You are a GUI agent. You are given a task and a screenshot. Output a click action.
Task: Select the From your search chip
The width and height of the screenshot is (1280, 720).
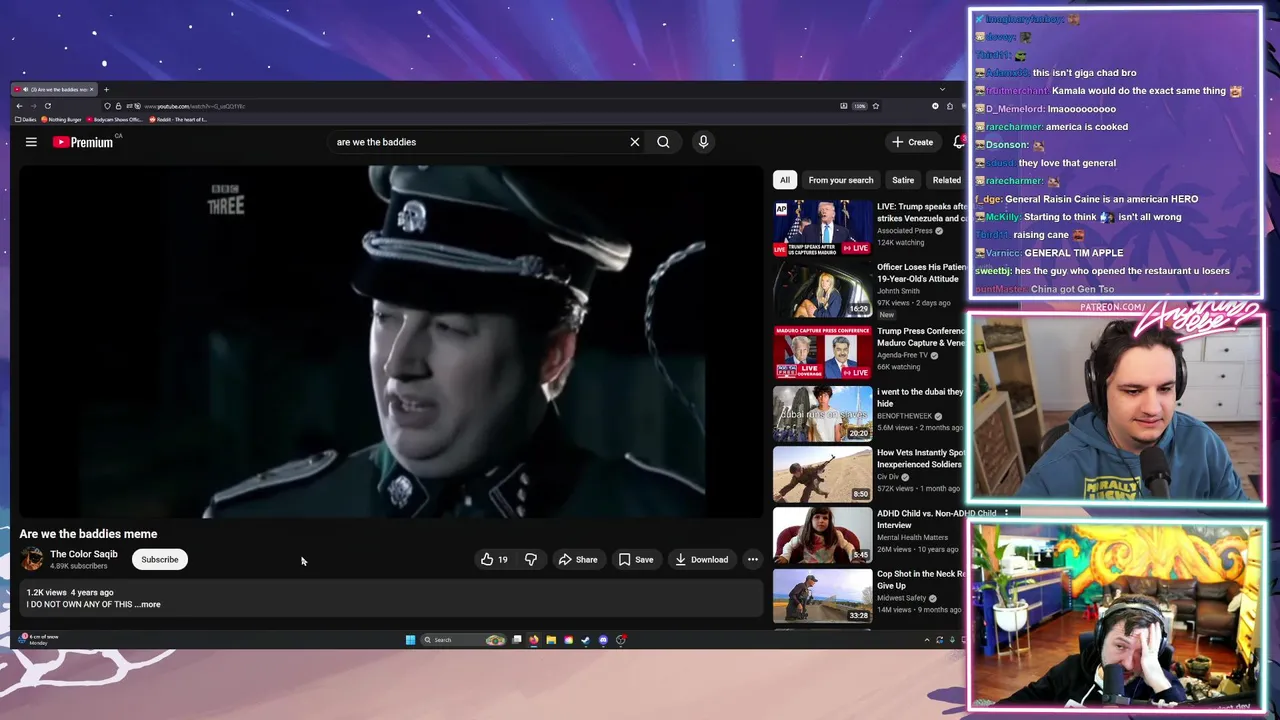coord(841,180)
